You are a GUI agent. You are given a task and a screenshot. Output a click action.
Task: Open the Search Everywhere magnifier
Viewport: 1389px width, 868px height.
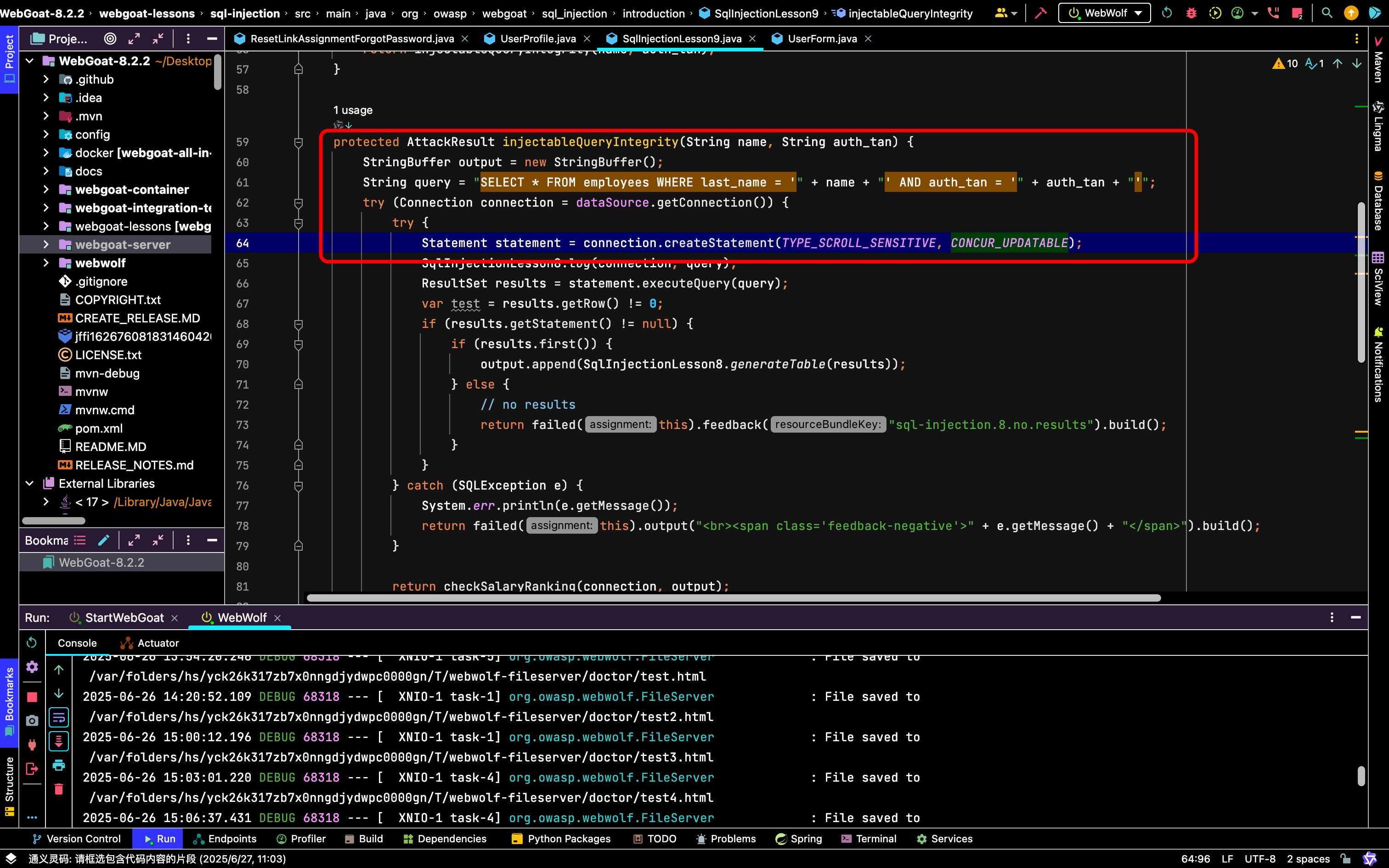pos(1327,13)
